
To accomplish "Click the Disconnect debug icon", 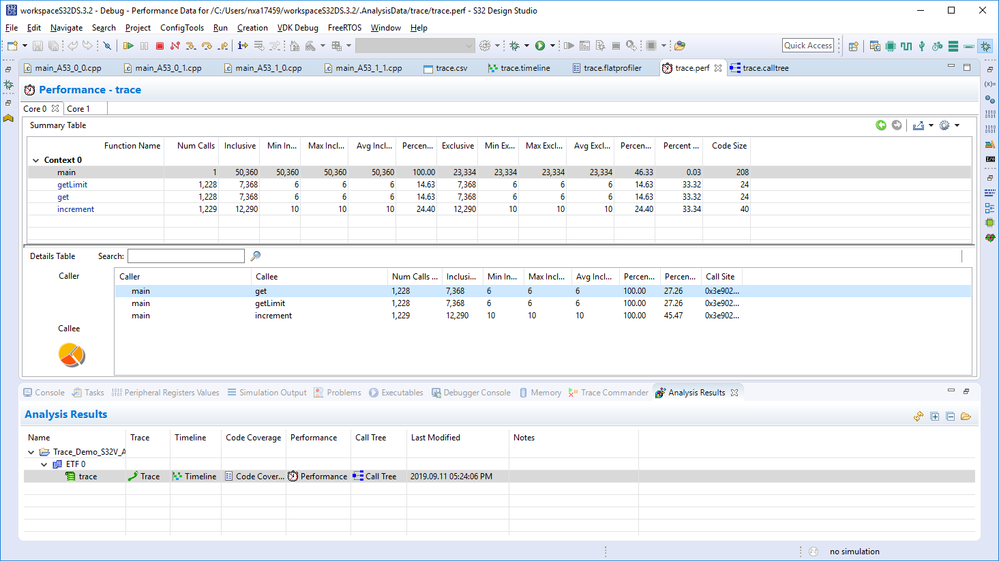I will click(175, 46).
